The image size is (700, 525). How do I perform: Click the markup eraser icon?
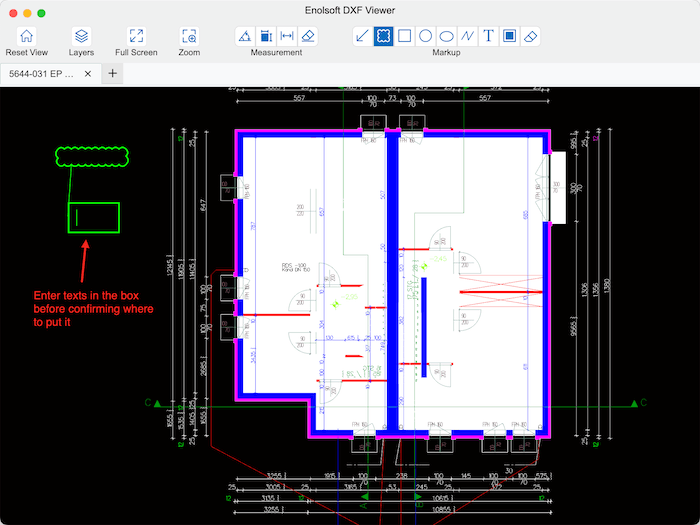(530, 36)
